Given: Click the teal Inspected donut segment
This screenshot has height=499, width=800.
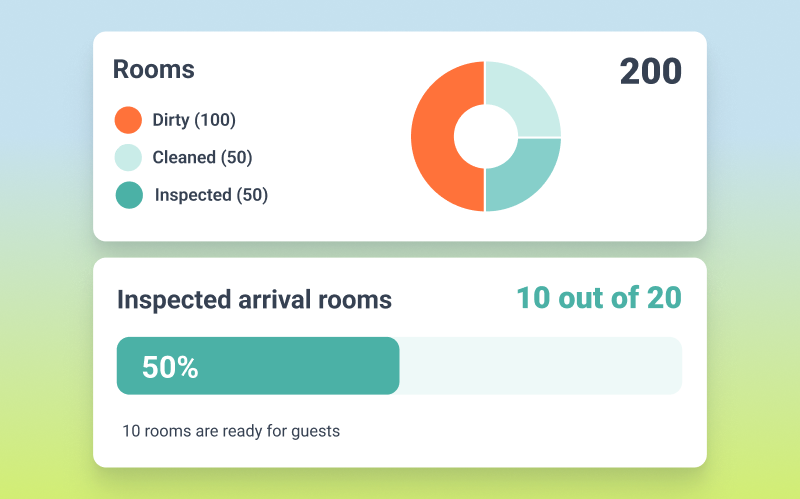Looking at the screenshot, I should [x=523, y=174].
